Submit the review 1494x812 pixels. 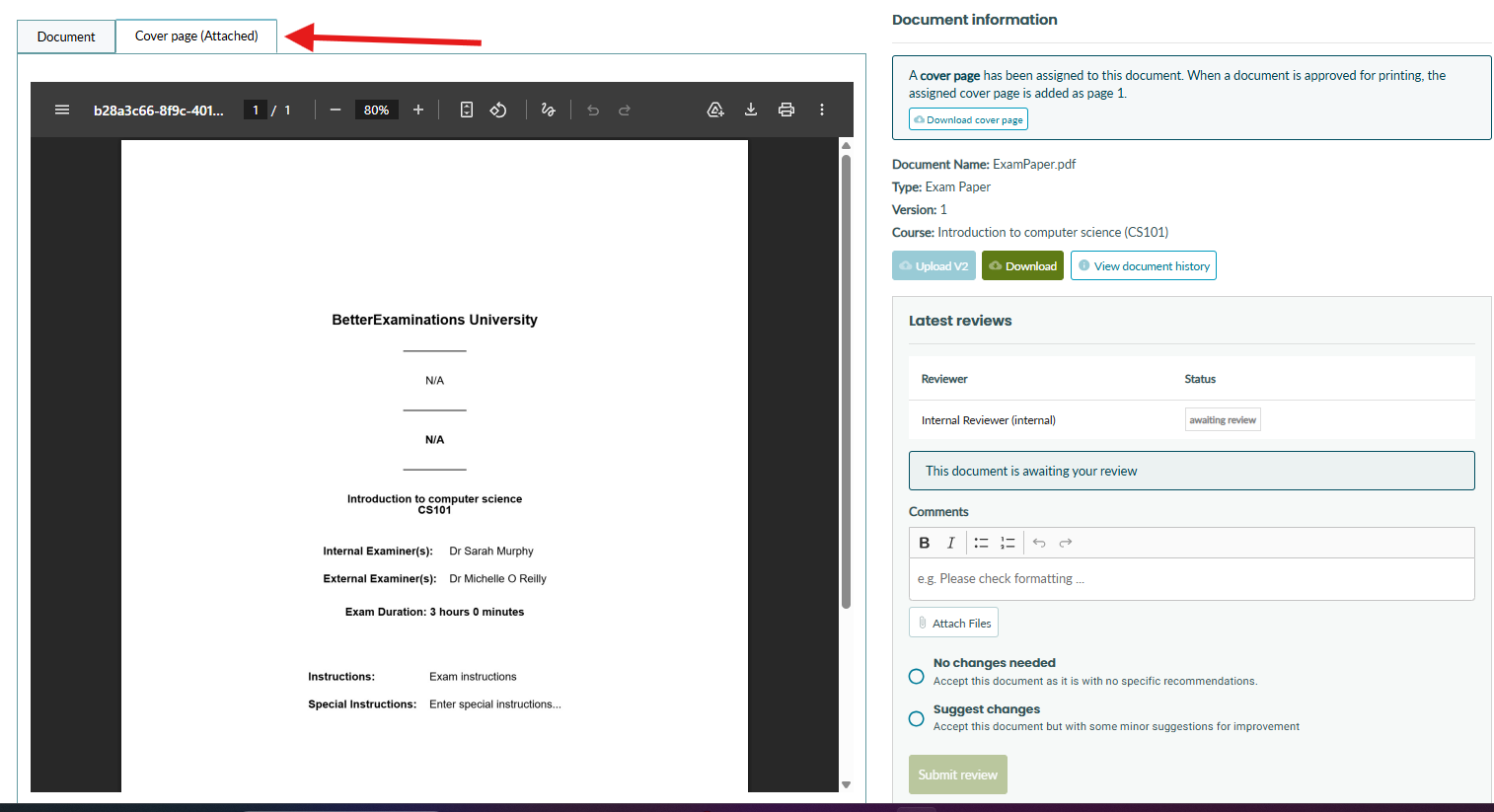pos(957,775)
